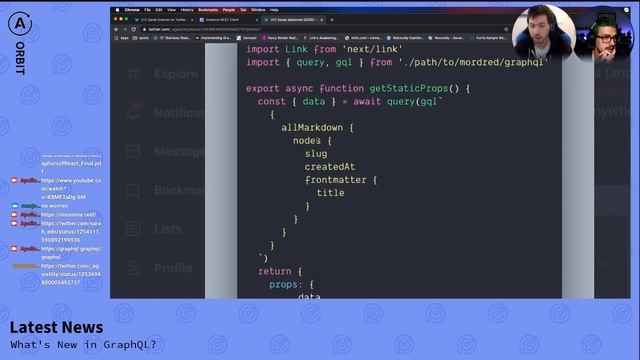The height and width of the screenshot is (360, 640).
Task: Open the Chrome menu
Action: tap(132, 10)
